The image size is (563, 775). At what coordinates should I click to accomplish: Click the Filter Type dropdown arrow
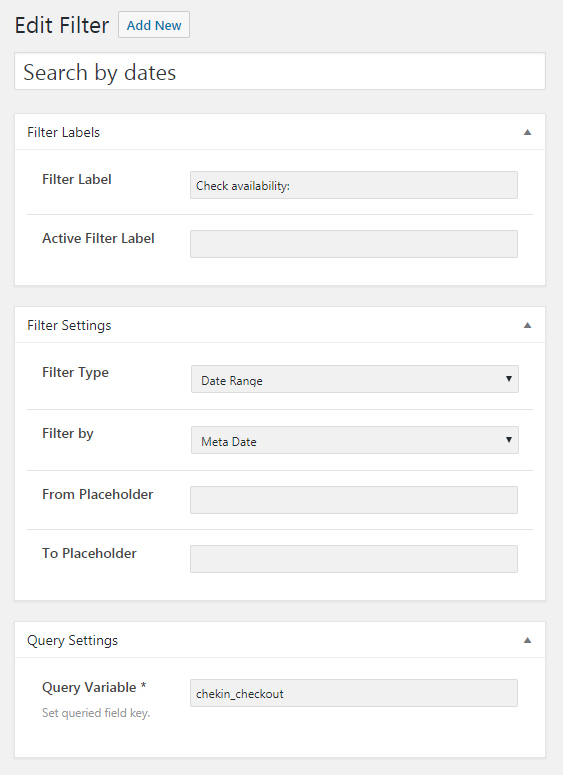(x=508, y=379)
